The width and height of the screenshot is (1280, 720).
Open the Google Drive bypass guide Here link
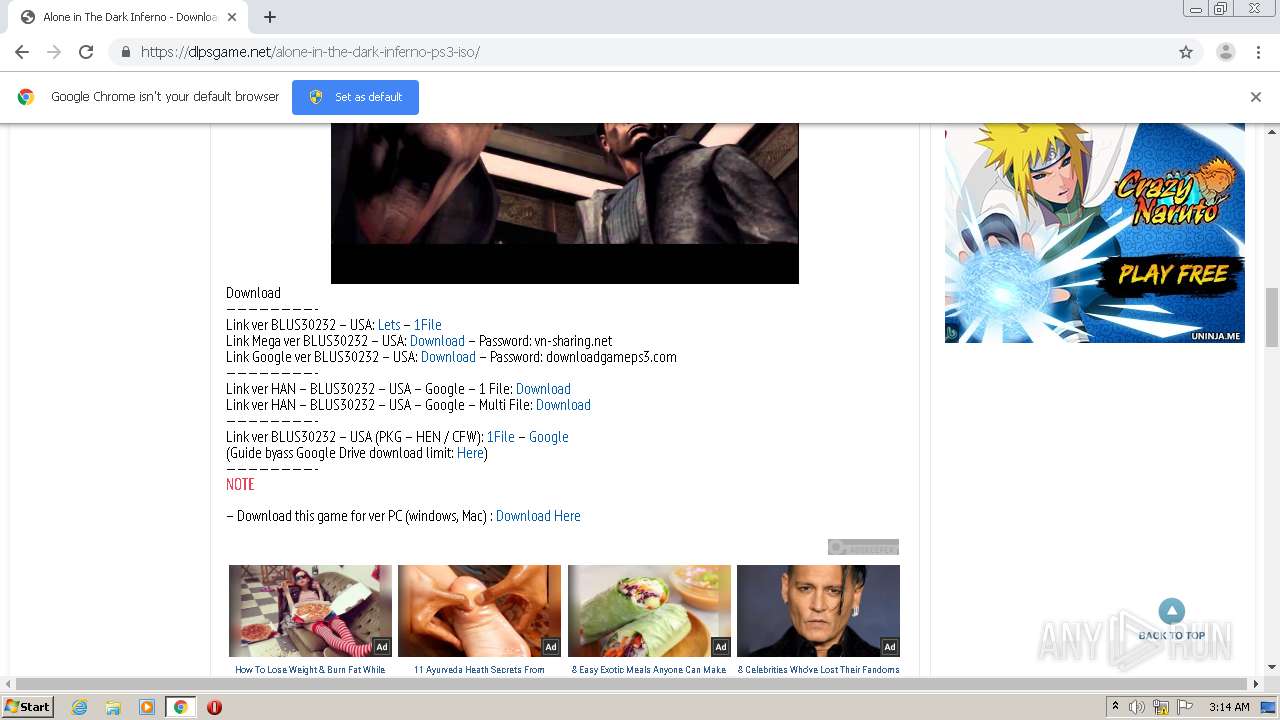470,453
